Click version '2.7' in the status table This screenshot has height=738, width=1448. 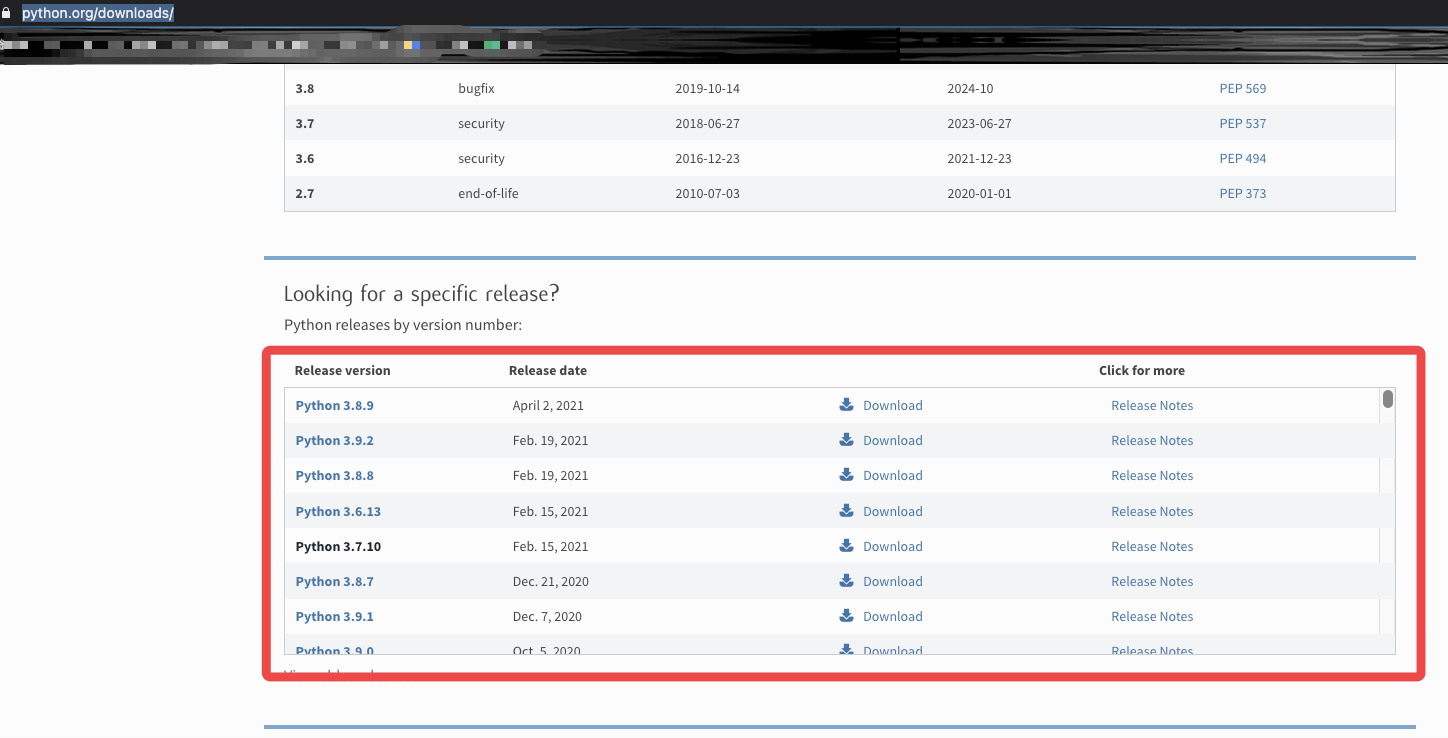(x=304, y=193)
